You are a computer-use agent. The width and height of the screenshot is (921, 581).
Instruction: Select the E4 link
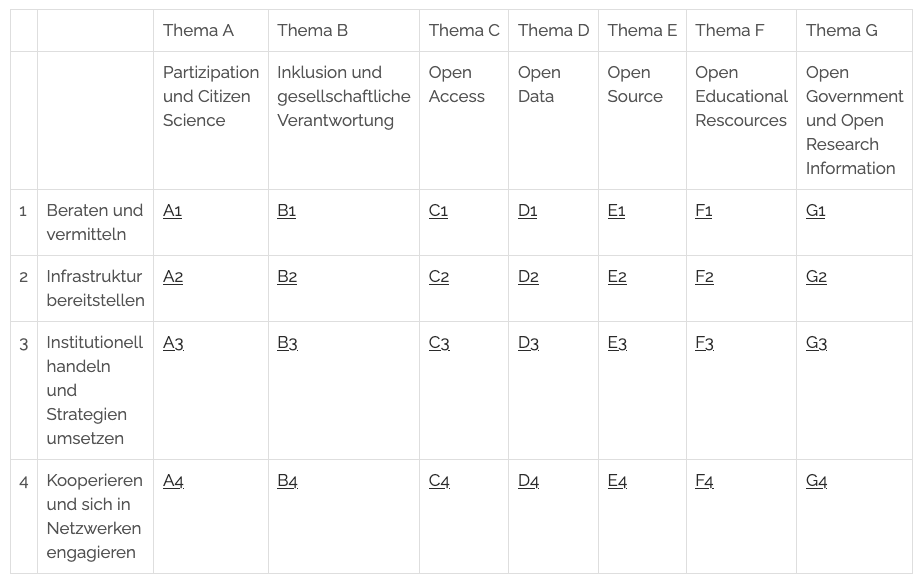[x=617, y=481]
